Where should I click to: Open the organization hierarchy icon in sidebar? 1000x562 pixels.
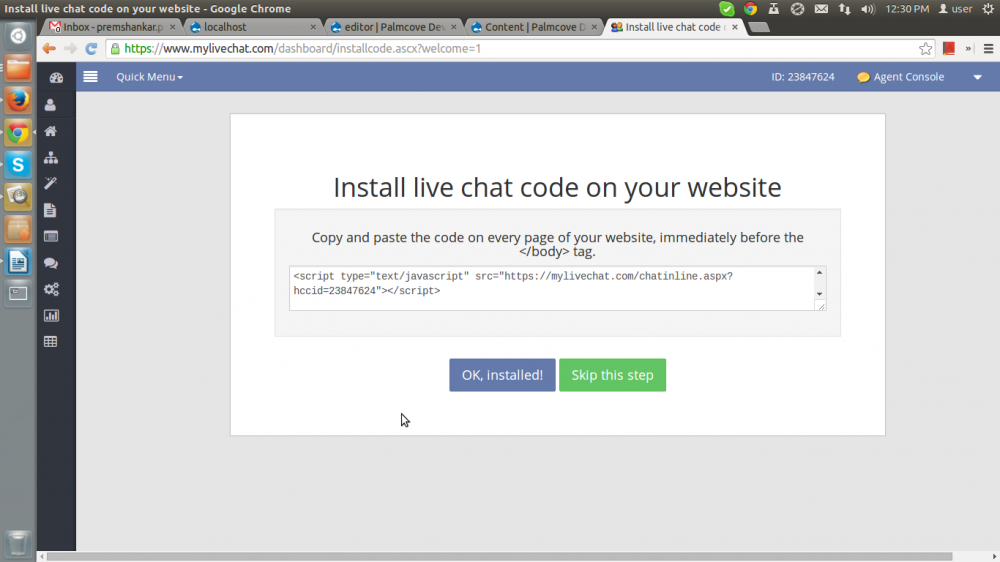tap(50, 158)
